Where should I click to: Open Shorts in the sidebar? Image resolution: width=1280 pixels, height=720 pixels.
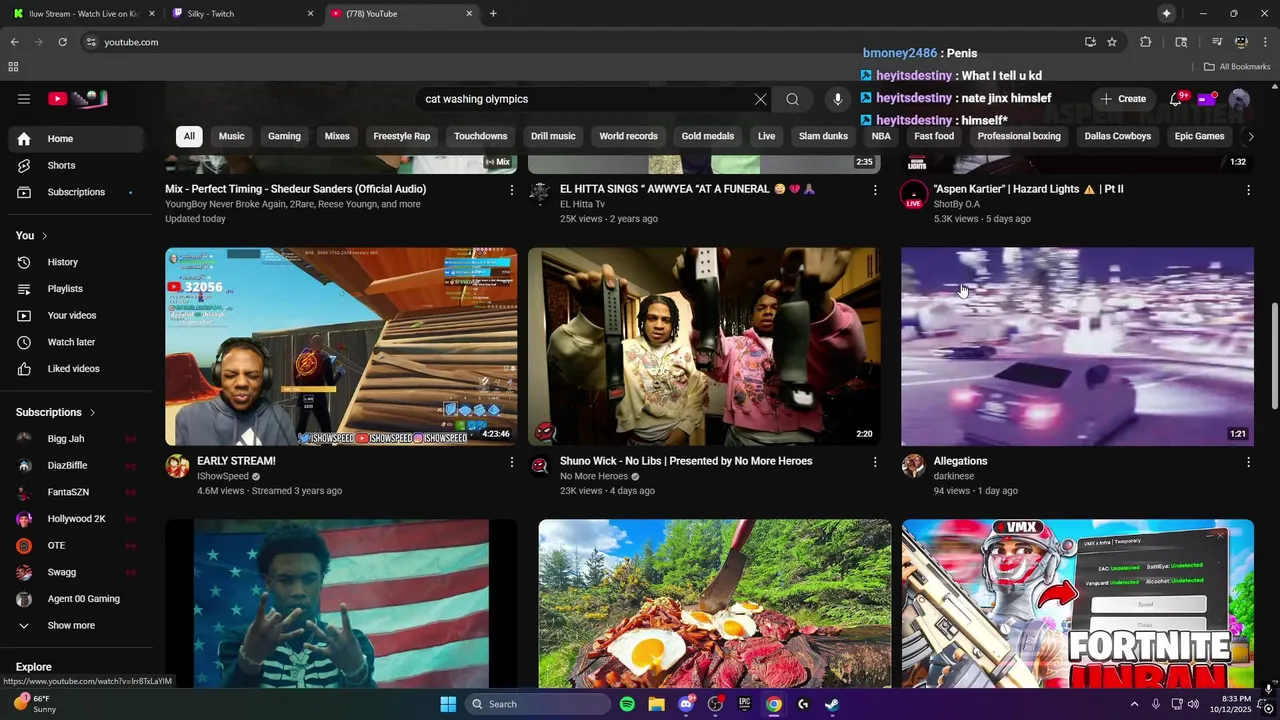point(75,165)
